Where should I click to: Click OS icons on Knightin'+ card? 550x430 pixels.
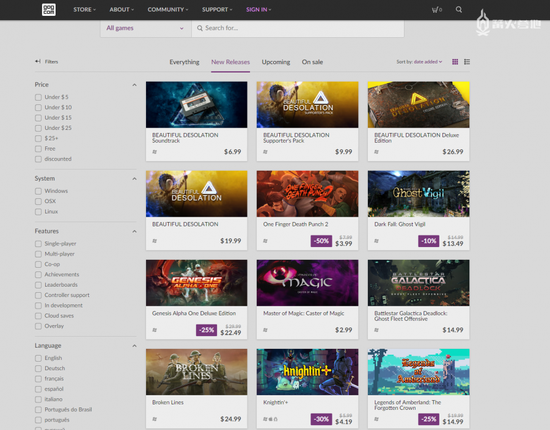[270, 419]
